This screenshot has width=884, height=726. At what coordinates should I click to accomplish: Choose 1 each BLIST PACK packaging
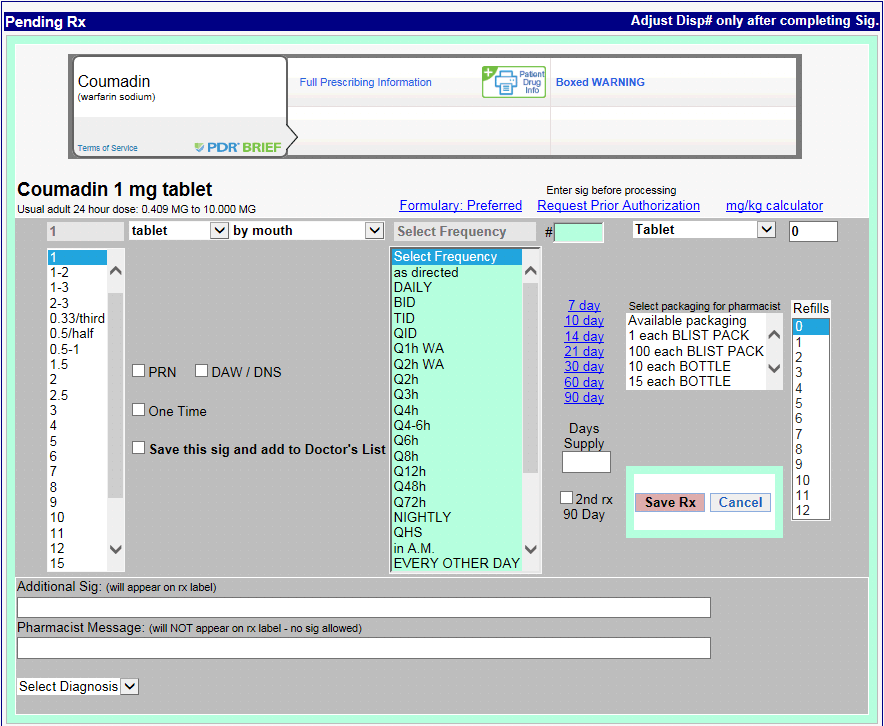[x=696, y=336]
